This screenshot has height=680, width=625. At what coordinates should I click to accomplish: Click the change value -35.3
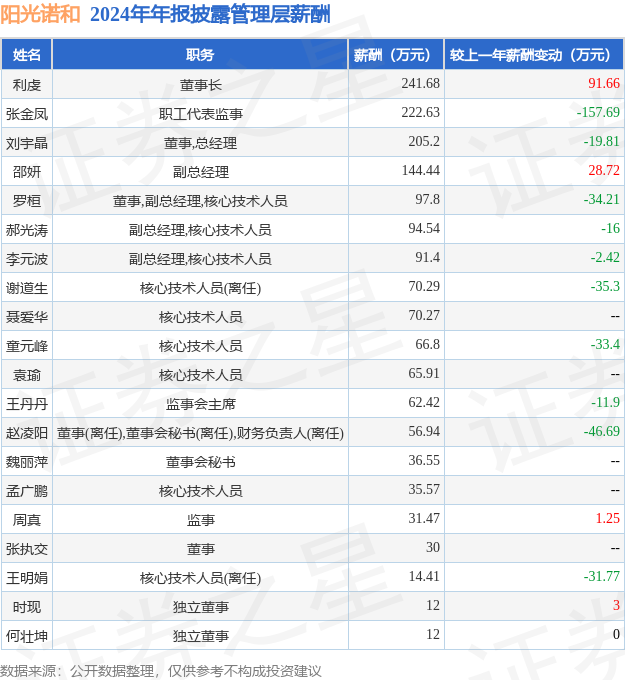pos(605,287)
